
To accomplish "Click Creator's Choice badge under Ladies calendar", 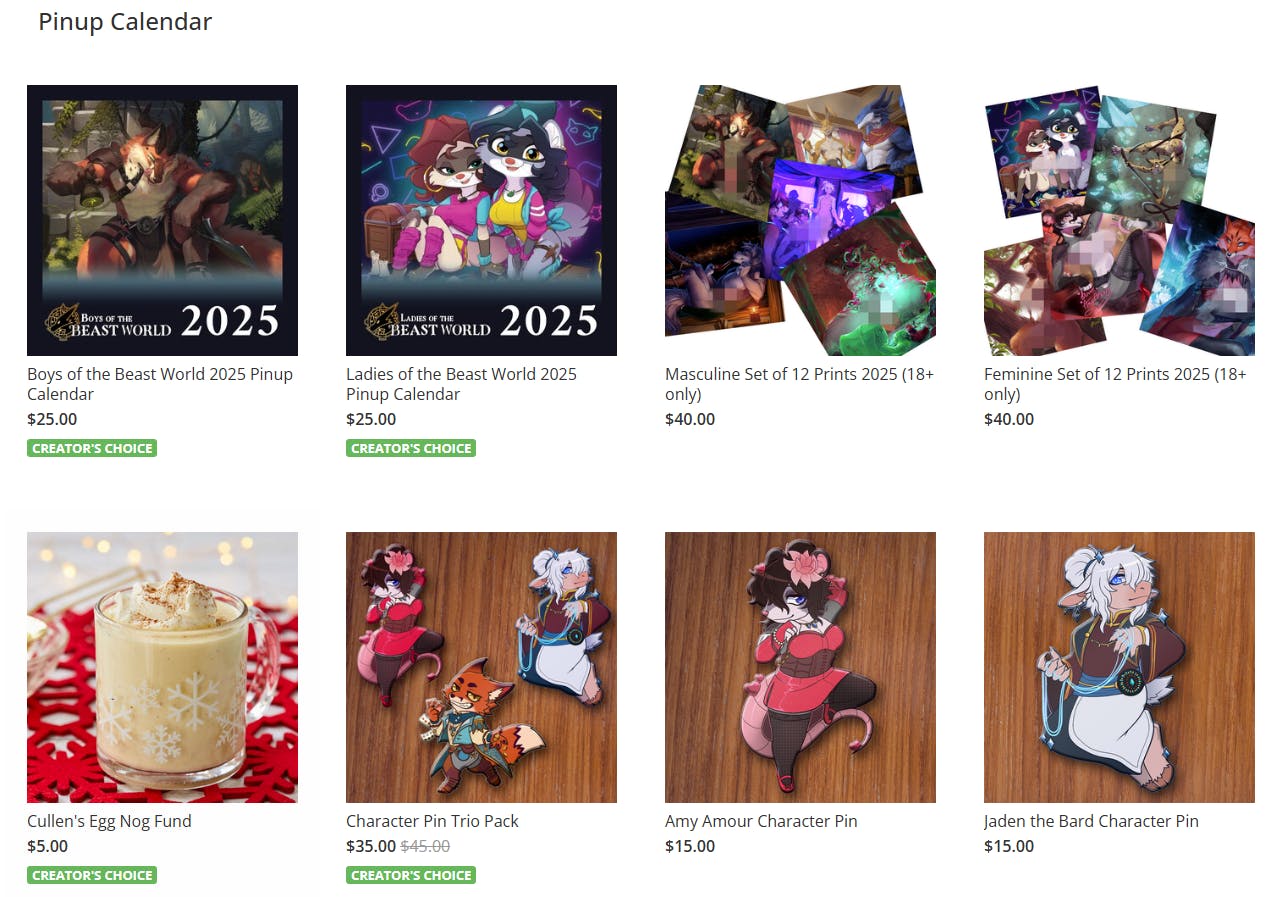I will (411, 448).
